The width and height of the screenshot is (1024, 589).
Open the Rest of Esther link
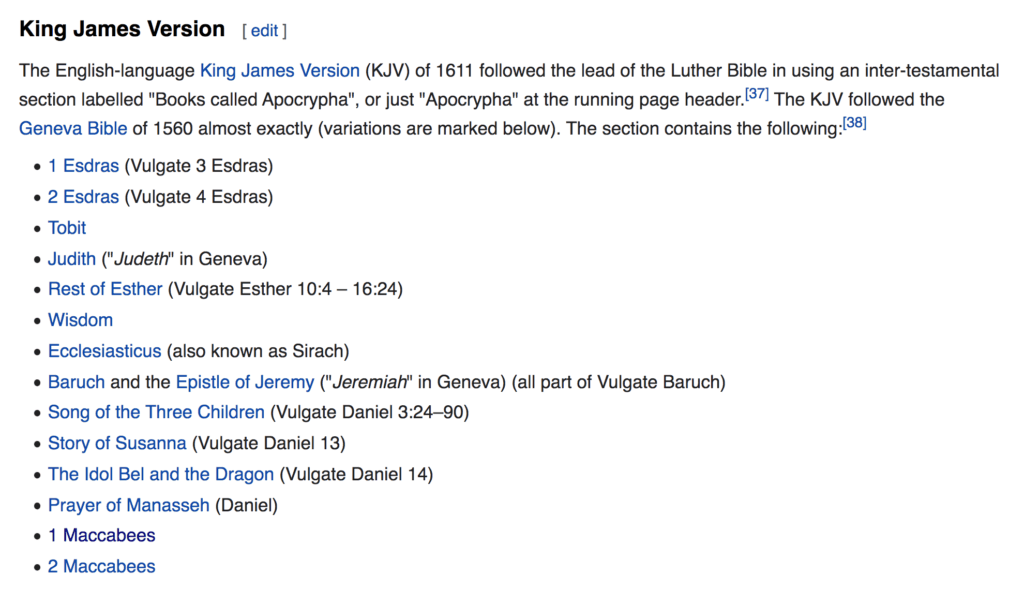pos(105,289)
